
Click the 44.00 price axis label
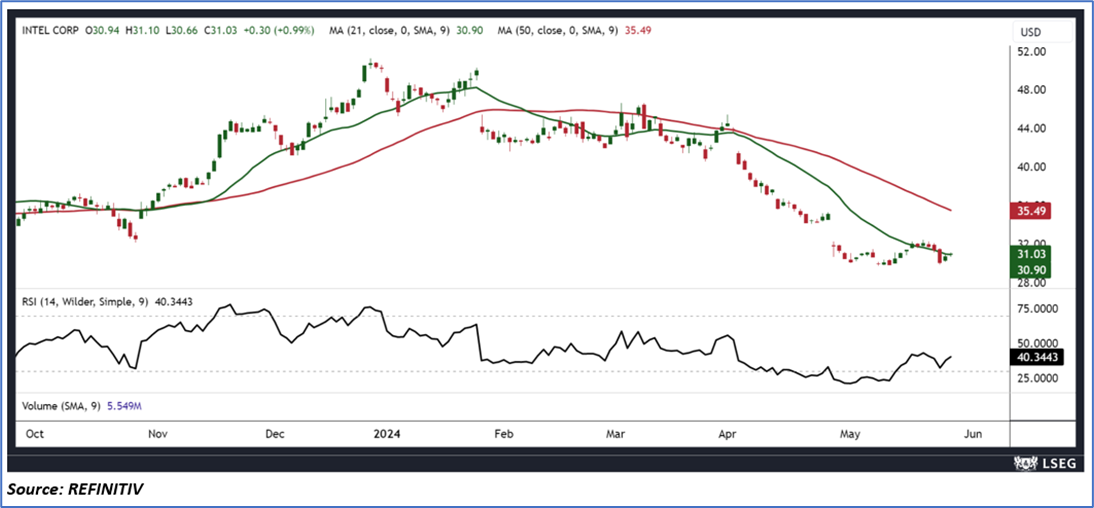1033,128
